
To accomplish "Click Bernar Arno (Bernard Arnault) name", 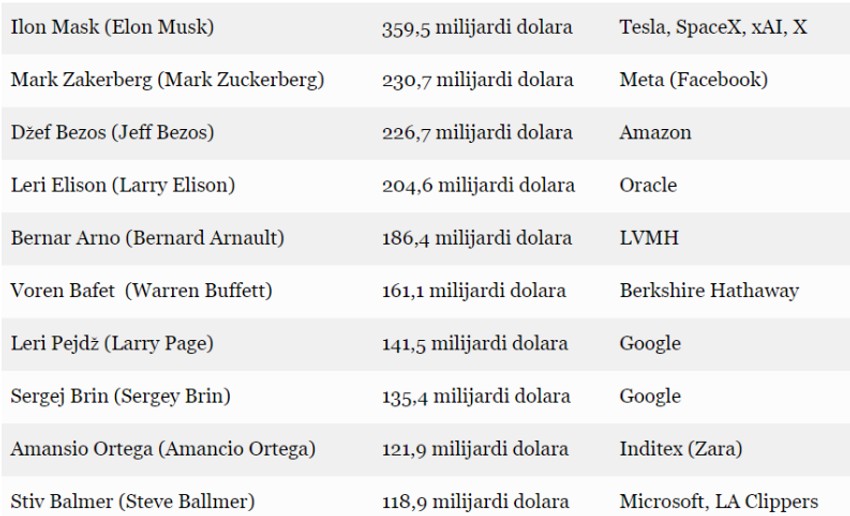I will 147,238.
